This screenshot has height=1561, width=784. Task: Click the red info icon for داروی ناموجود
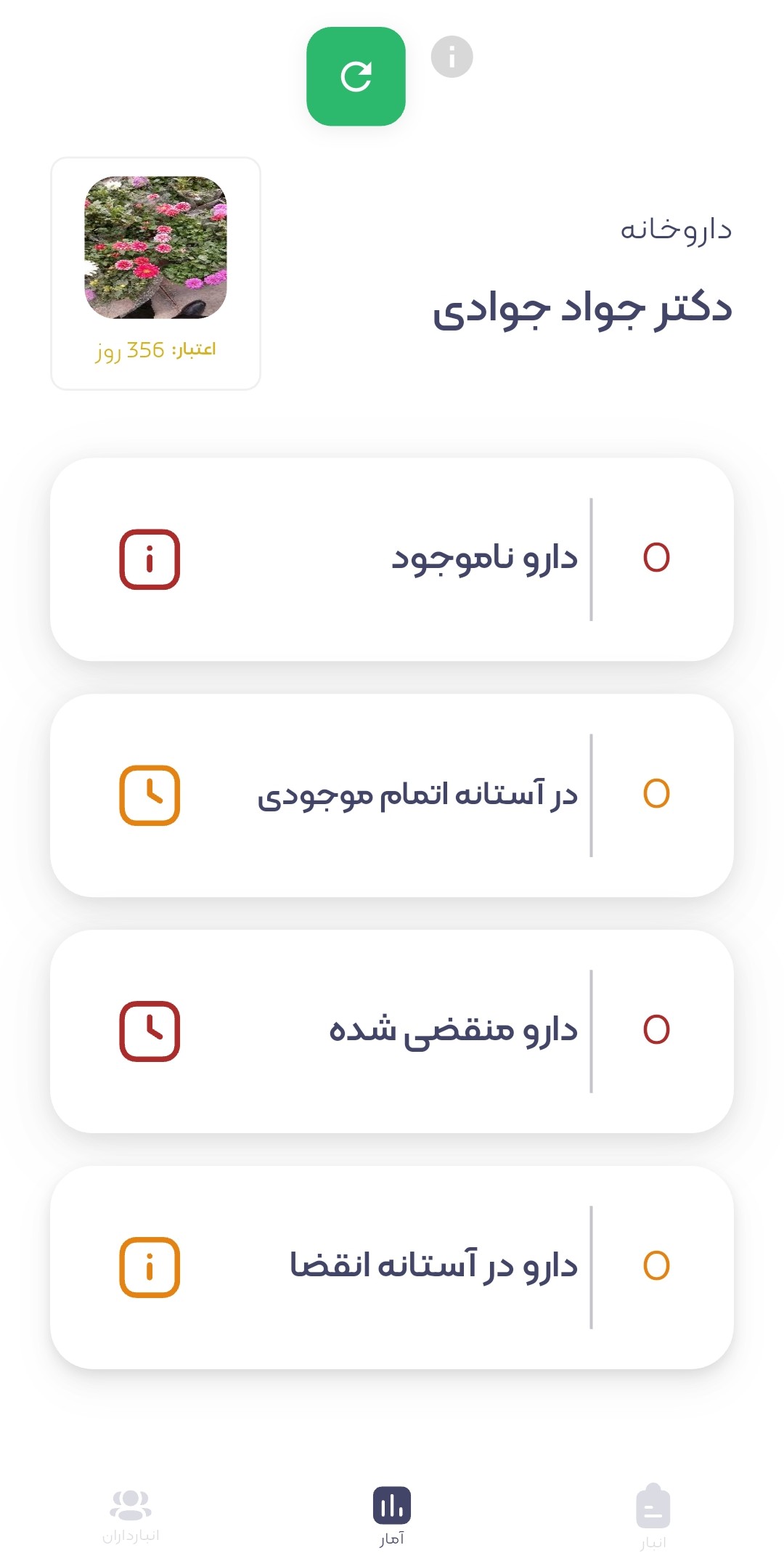pyautogui.click(x=150, y=559)
